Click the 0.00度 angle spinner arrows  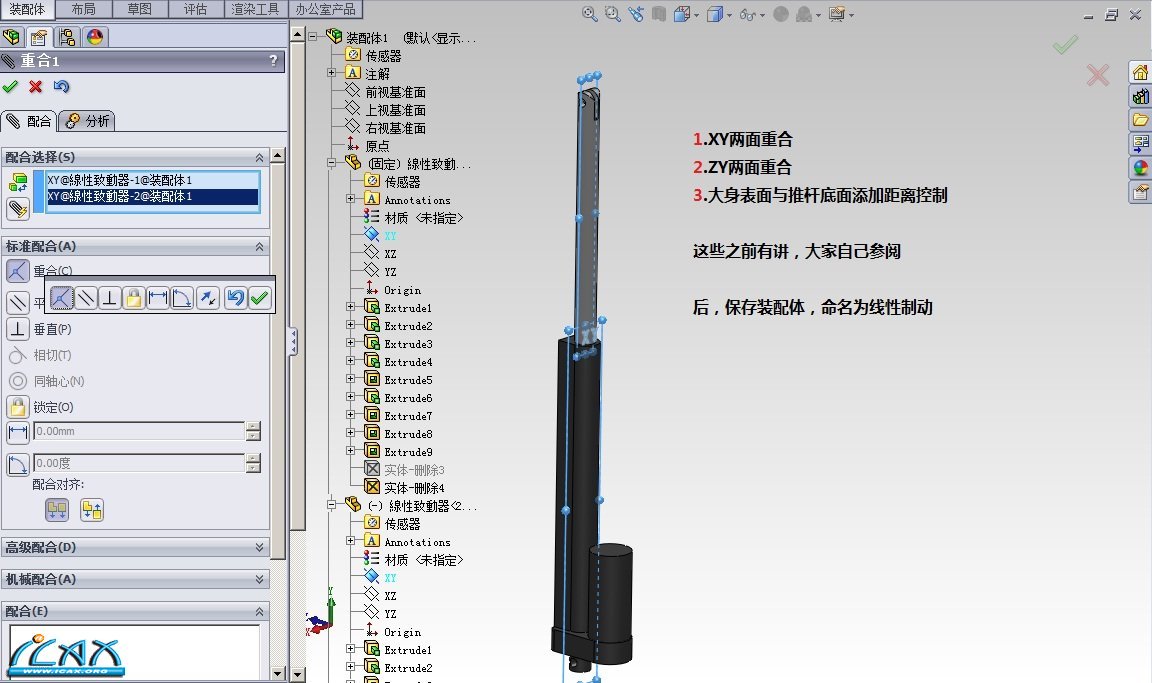253,463
